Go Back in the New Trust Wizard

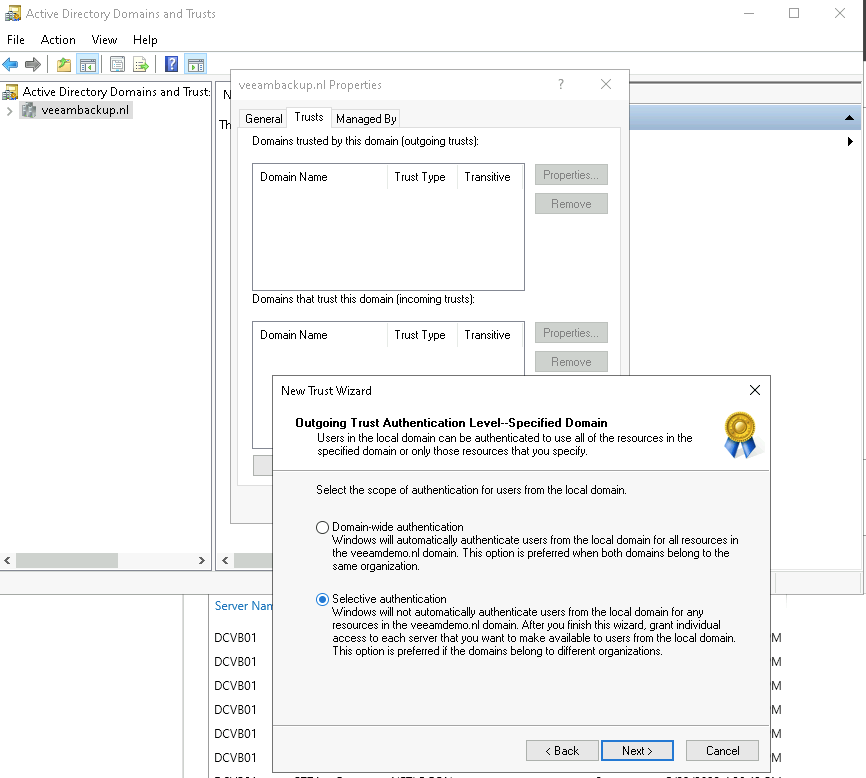pyautogui.click(x=561, y=750)
